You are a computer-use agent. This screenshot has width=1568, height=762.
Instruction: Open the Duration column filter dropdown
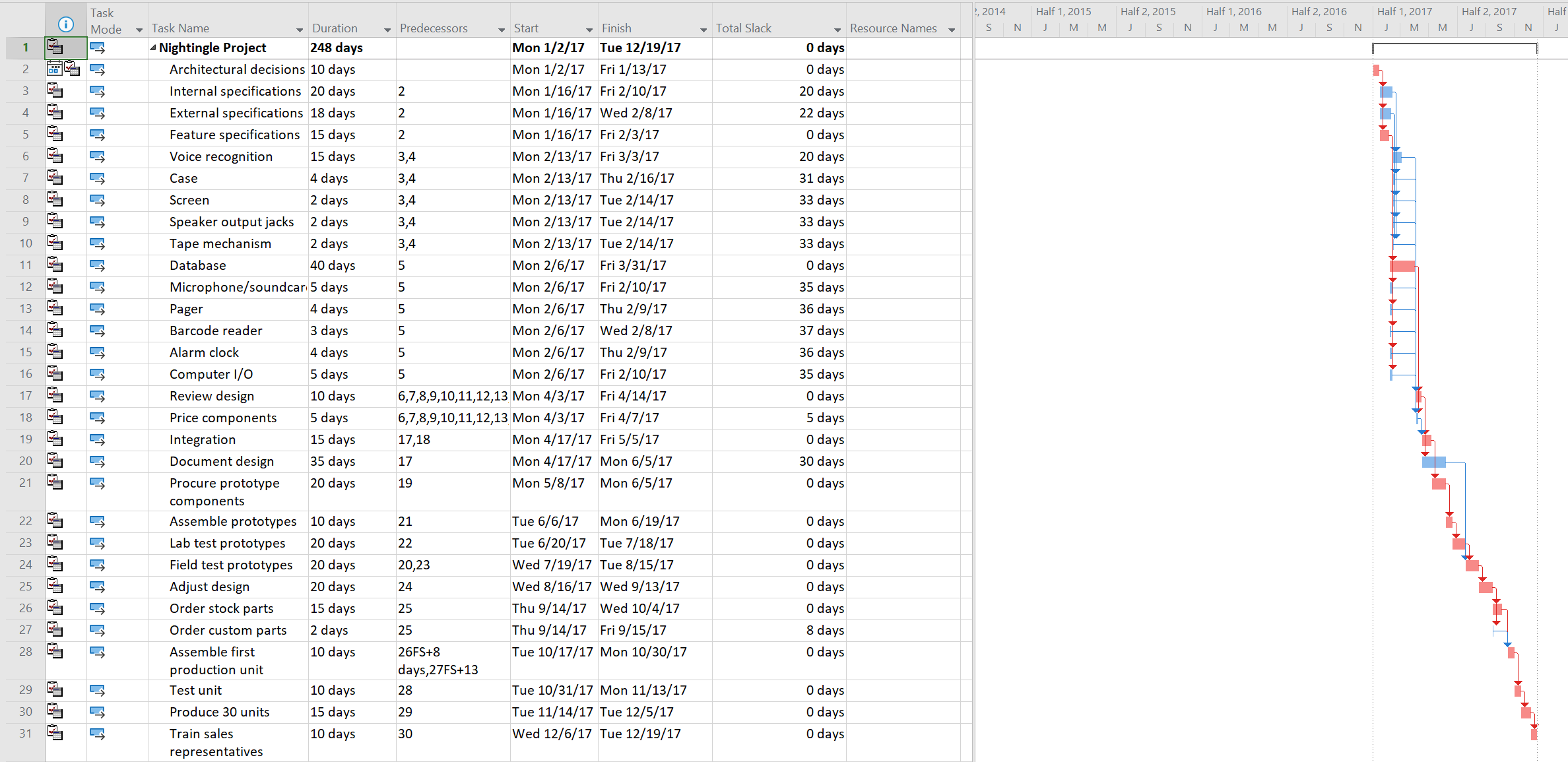(x=386, y=29)
